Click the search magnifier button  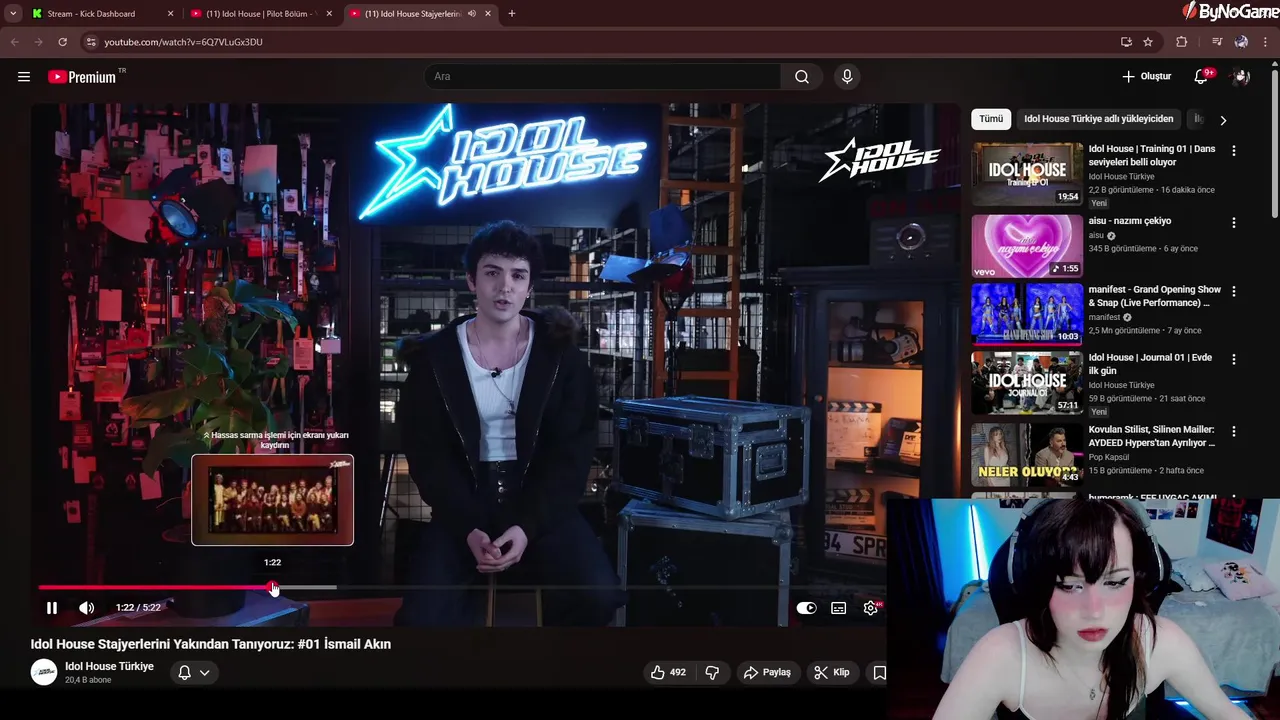click(802, 77)
